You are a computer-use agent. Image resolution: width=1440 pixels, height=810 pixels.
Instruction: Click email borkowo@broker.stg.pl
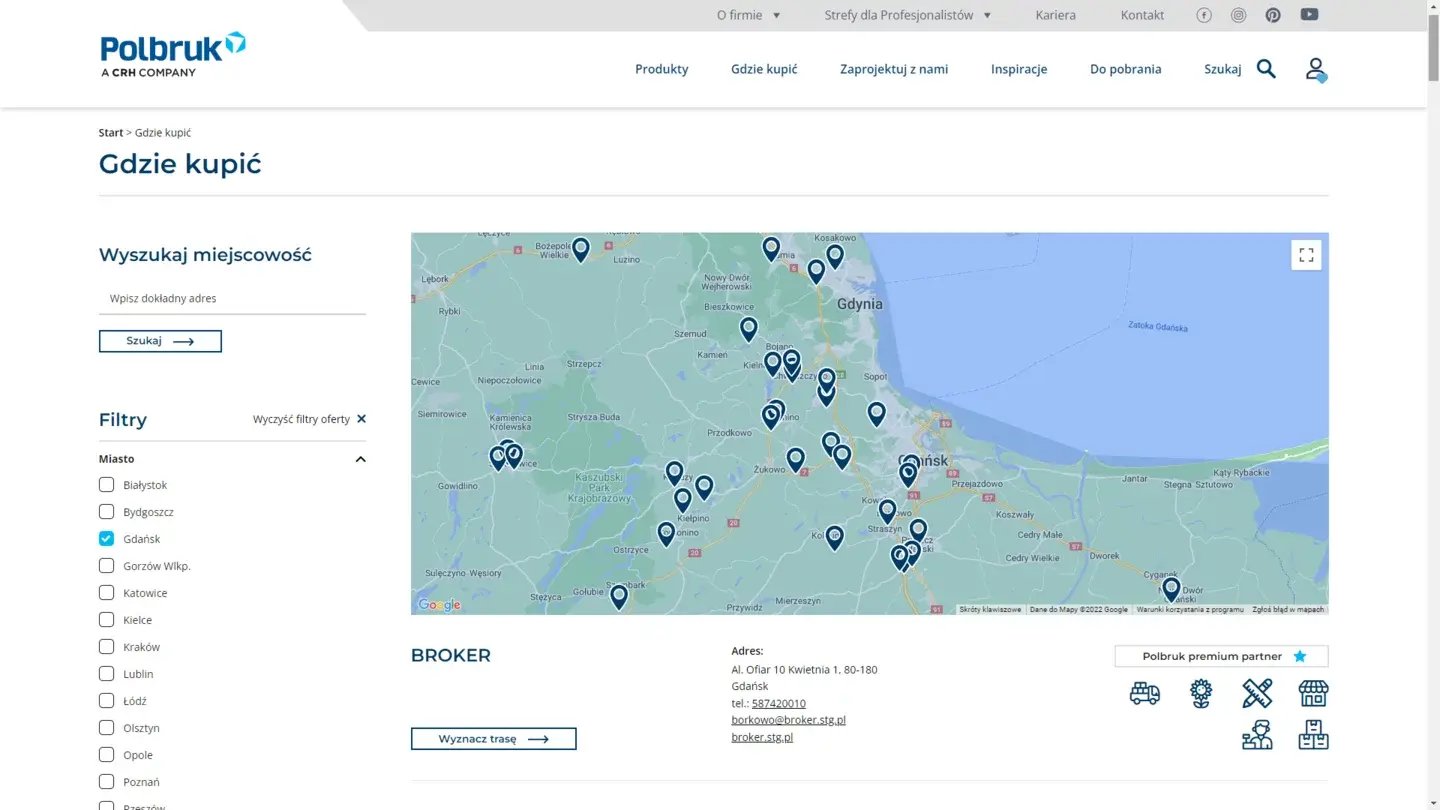tap(789, 720)
